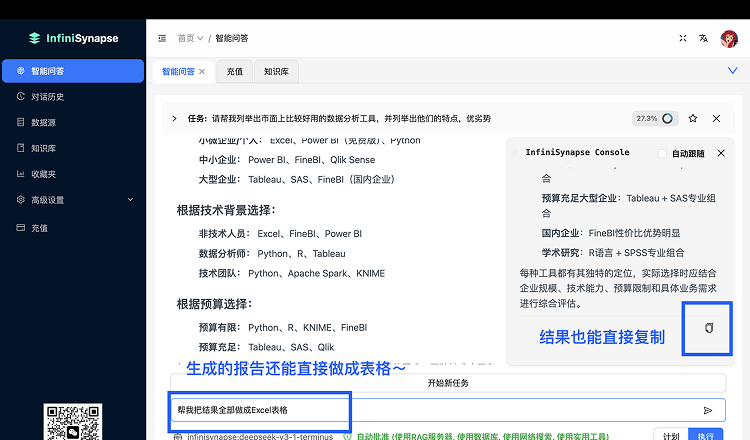Screen dimensions: 750x440
Task: Collapse the sidebar with the hamburger icon
Action: (x=162, y=38)
